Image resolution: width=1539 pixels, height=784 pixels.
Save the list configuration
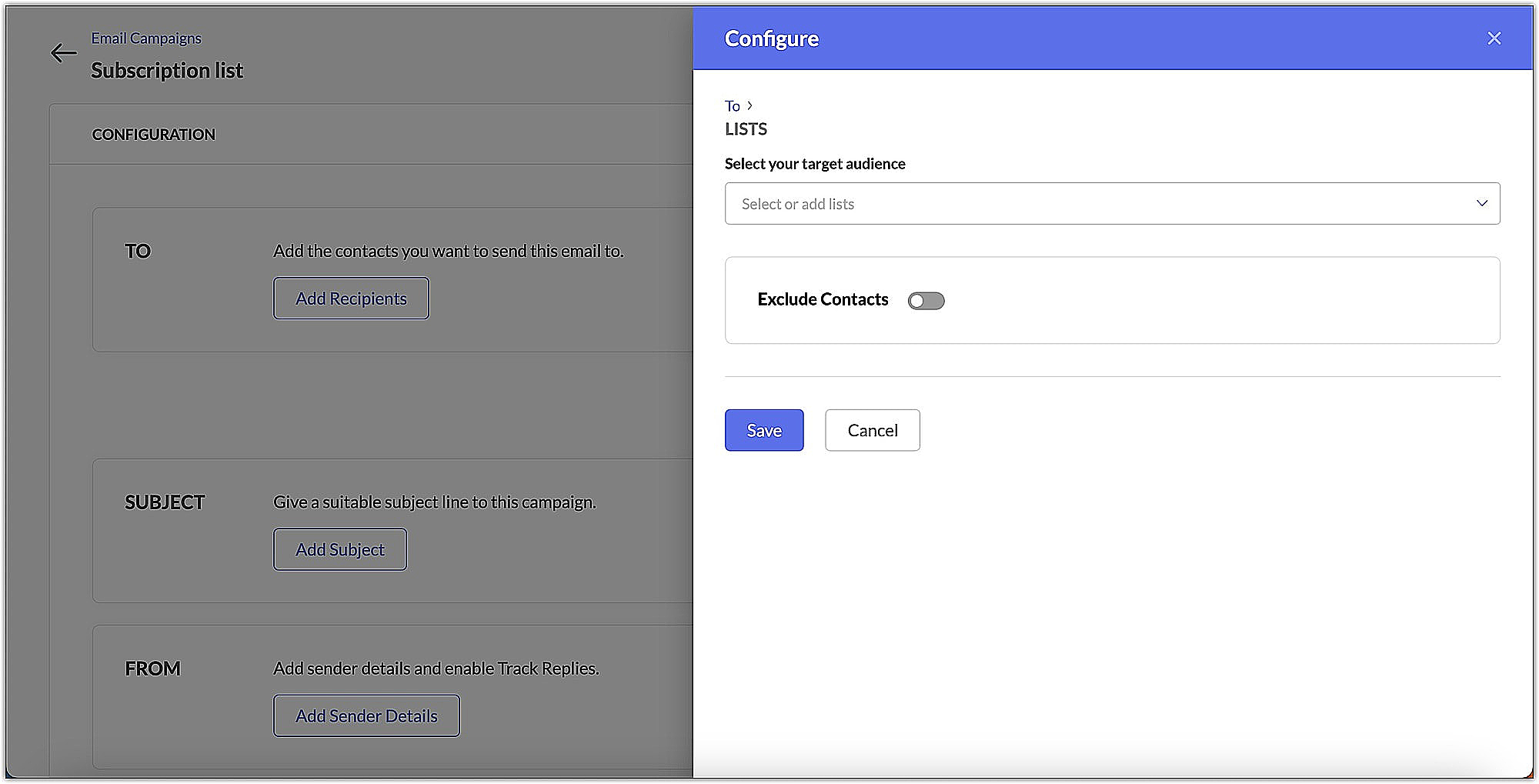pyautogui.click(x=764, y=430)
